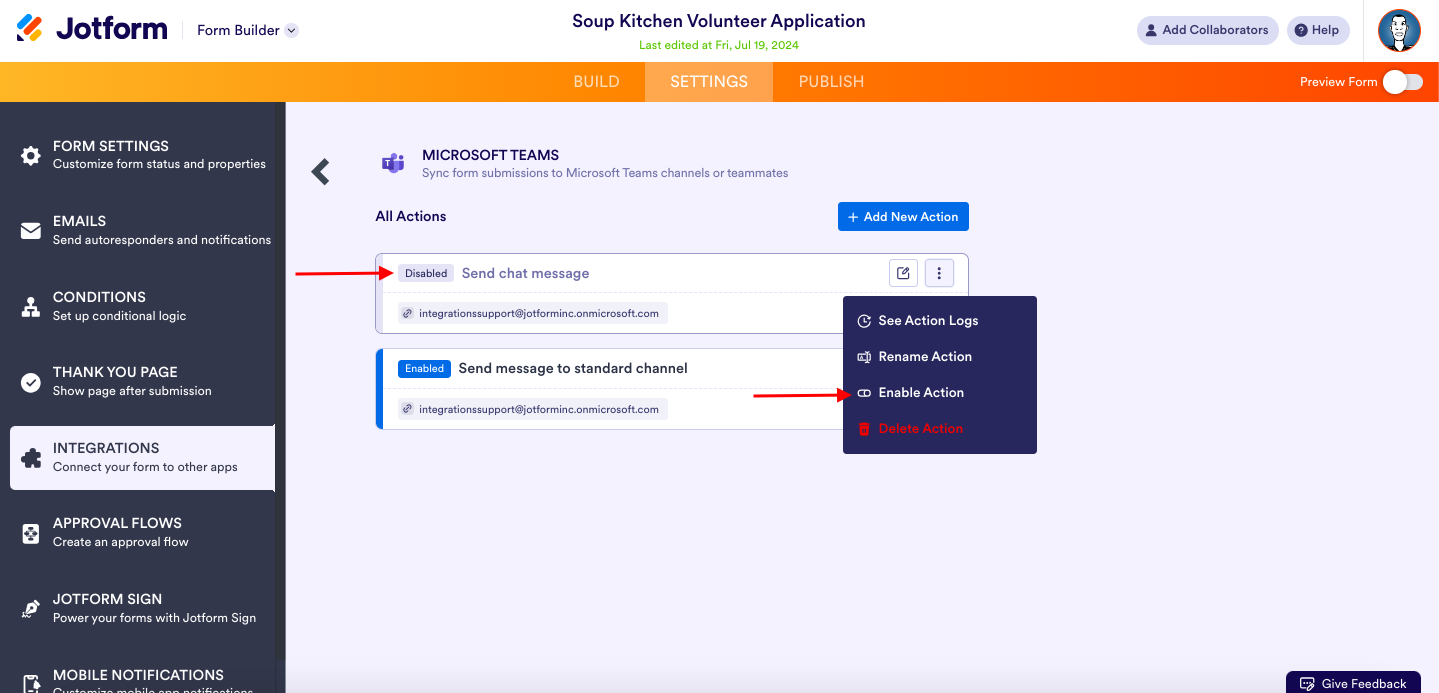This screenshot has width=1439, height=693.
Task: Click the Microsoft Teams logo icon
Action: tap(393, 163)
